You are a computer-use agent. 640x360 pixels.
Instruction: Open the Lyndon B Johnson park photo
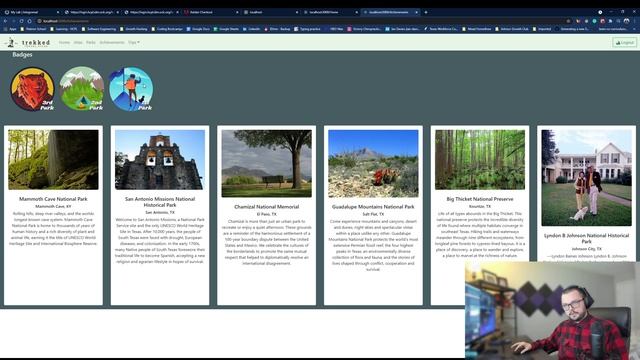[x=587, y=178]
